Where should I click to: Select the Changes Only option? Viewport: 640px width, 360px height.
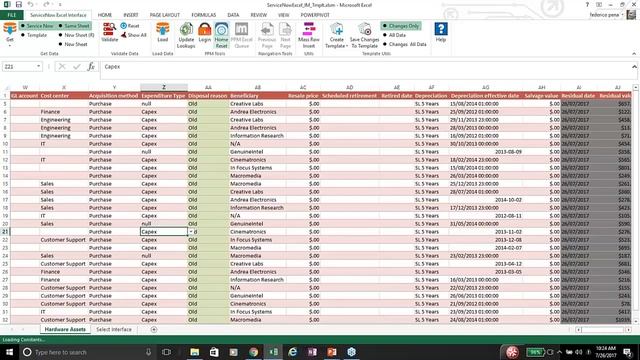tap(401, 26)
